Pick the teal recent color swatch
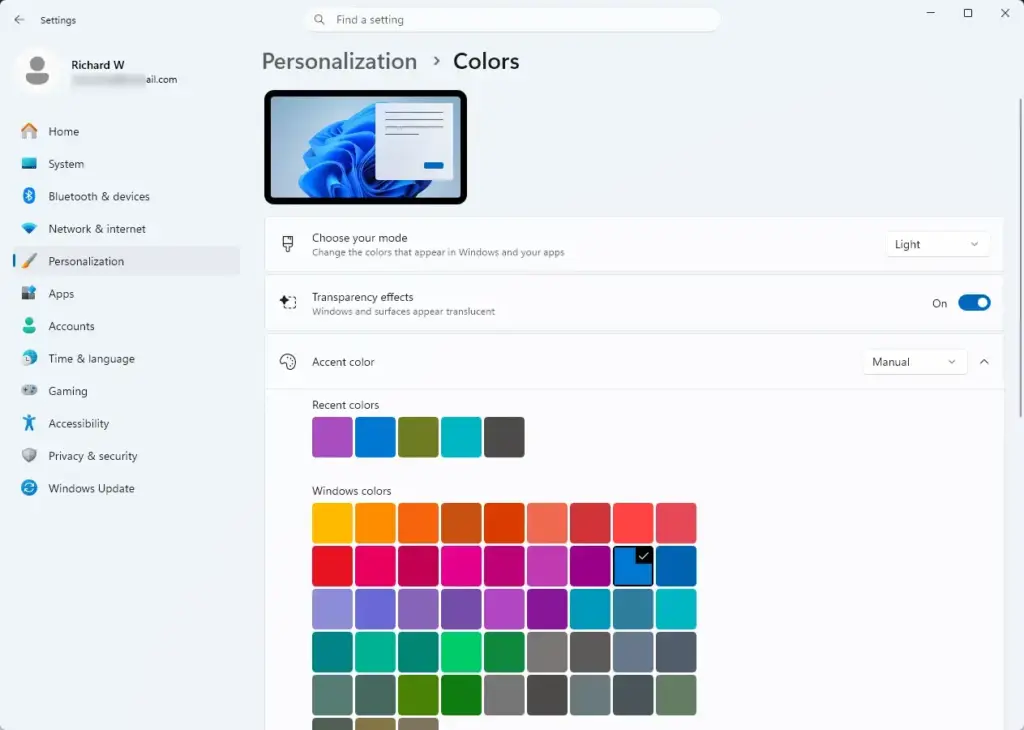Viewport: 1024px width, 730px height. pyautogui.click(x=461, y=437)
